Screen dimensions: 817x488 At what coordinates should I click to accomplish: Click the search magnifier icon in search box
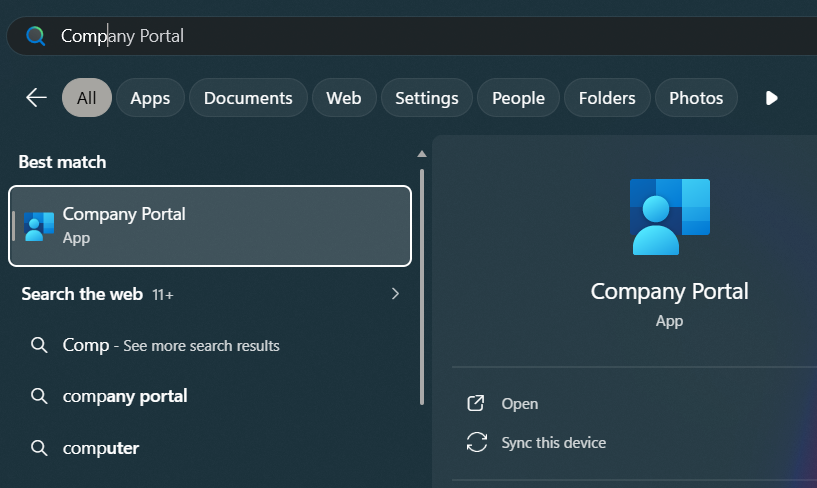[x=35, y=36]
